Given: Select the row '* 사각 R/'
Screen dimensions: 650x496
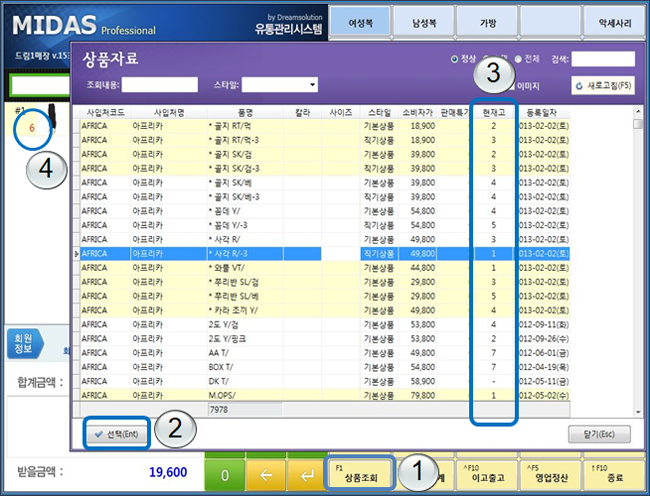Looking at the screenshot, I should pyautogui.click(x=325, y=239).
